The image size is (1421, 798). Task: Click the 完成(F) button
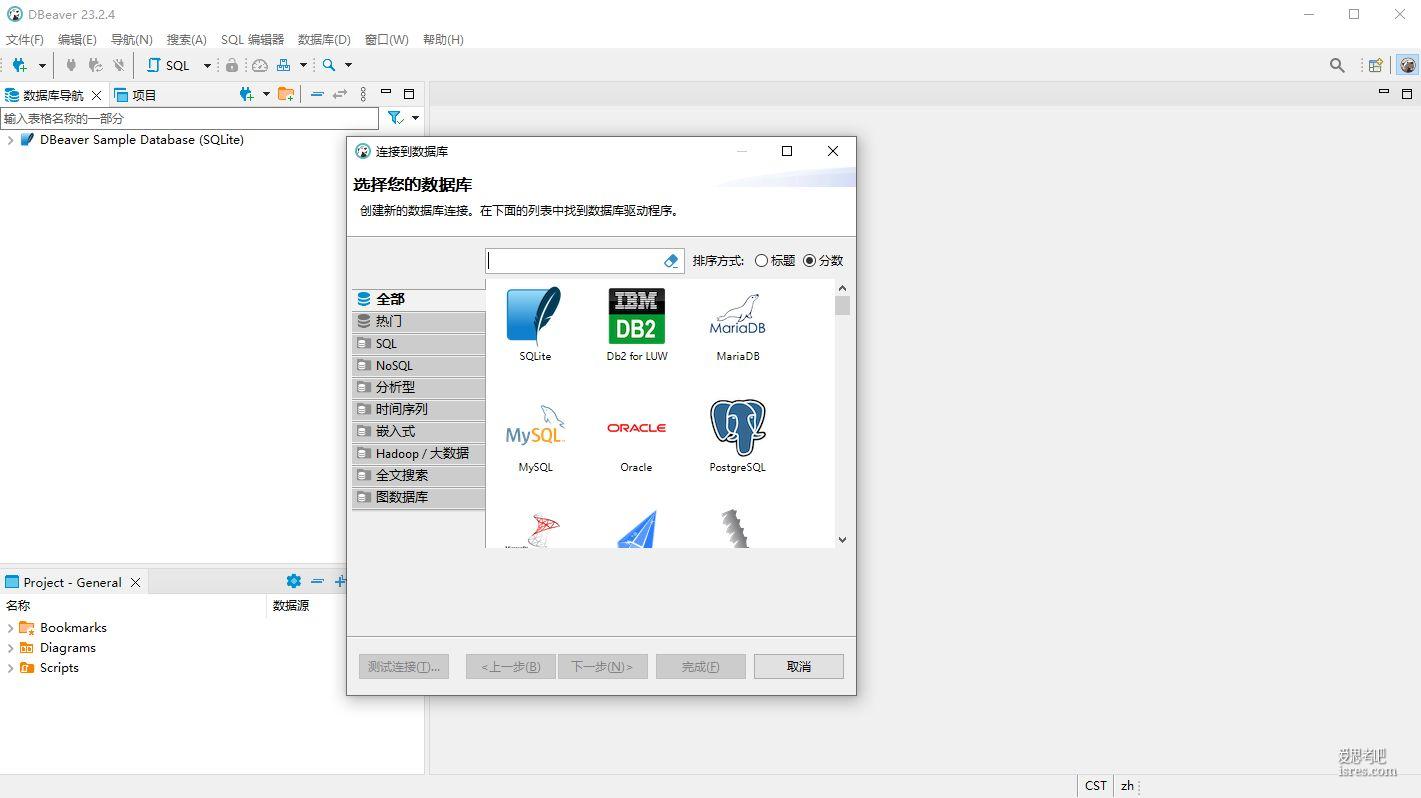click(x=701, y=667)
